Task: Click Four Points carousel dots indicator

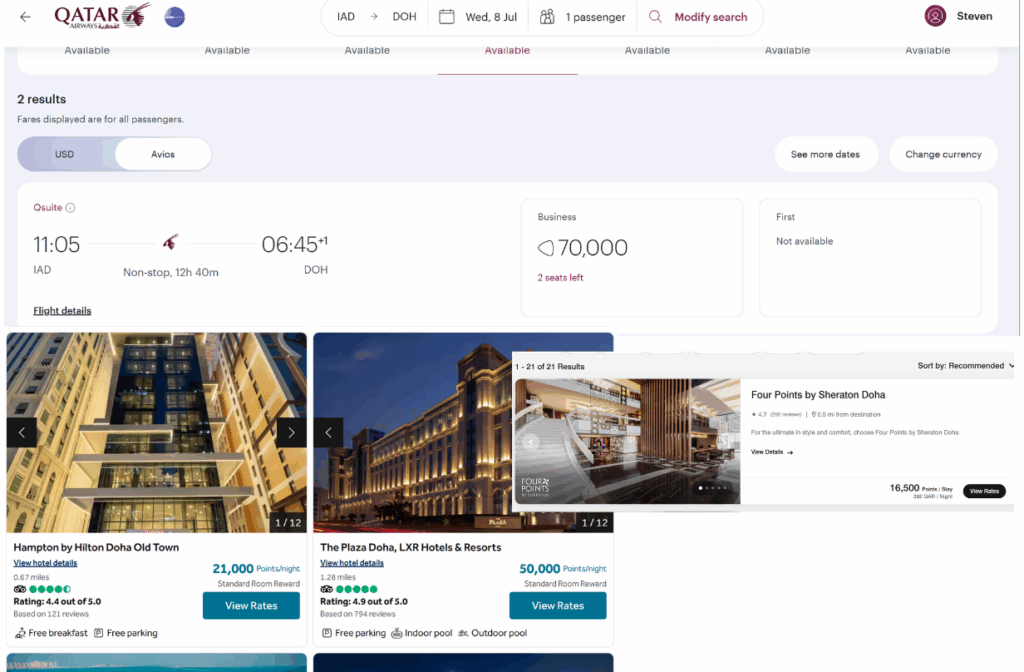Action: 712,488
